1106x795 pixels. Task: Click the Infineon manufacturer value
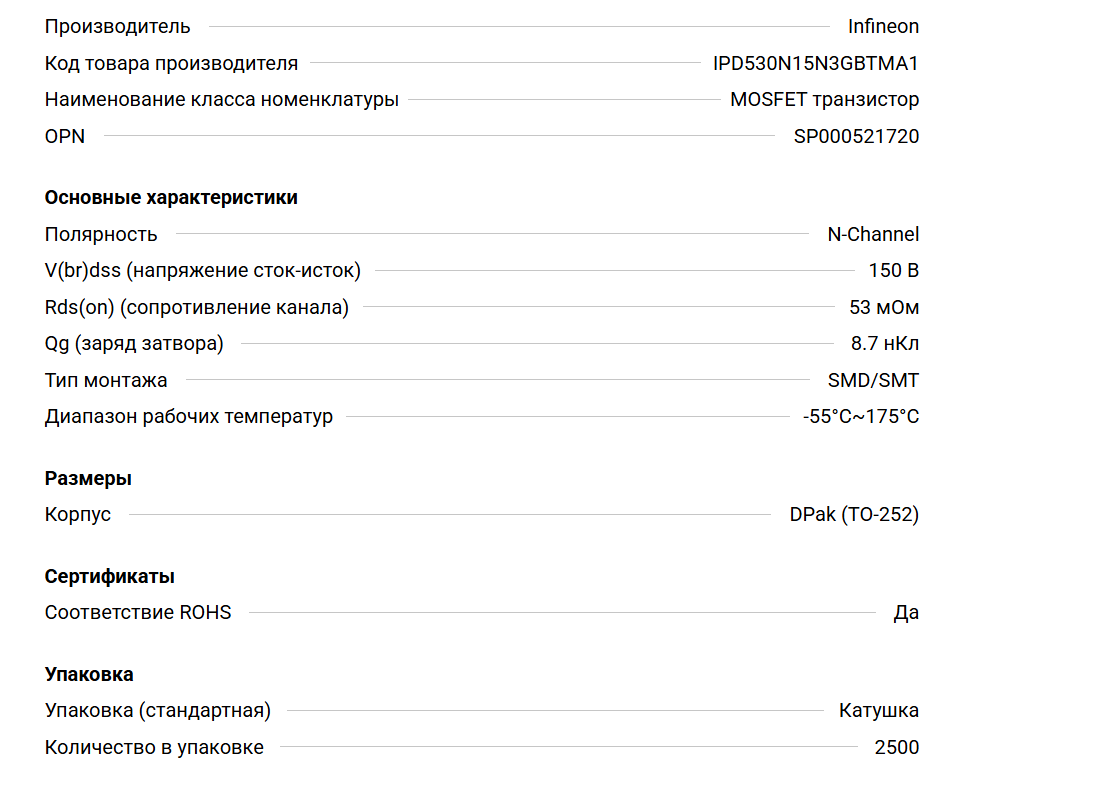(x=883, y=27)
